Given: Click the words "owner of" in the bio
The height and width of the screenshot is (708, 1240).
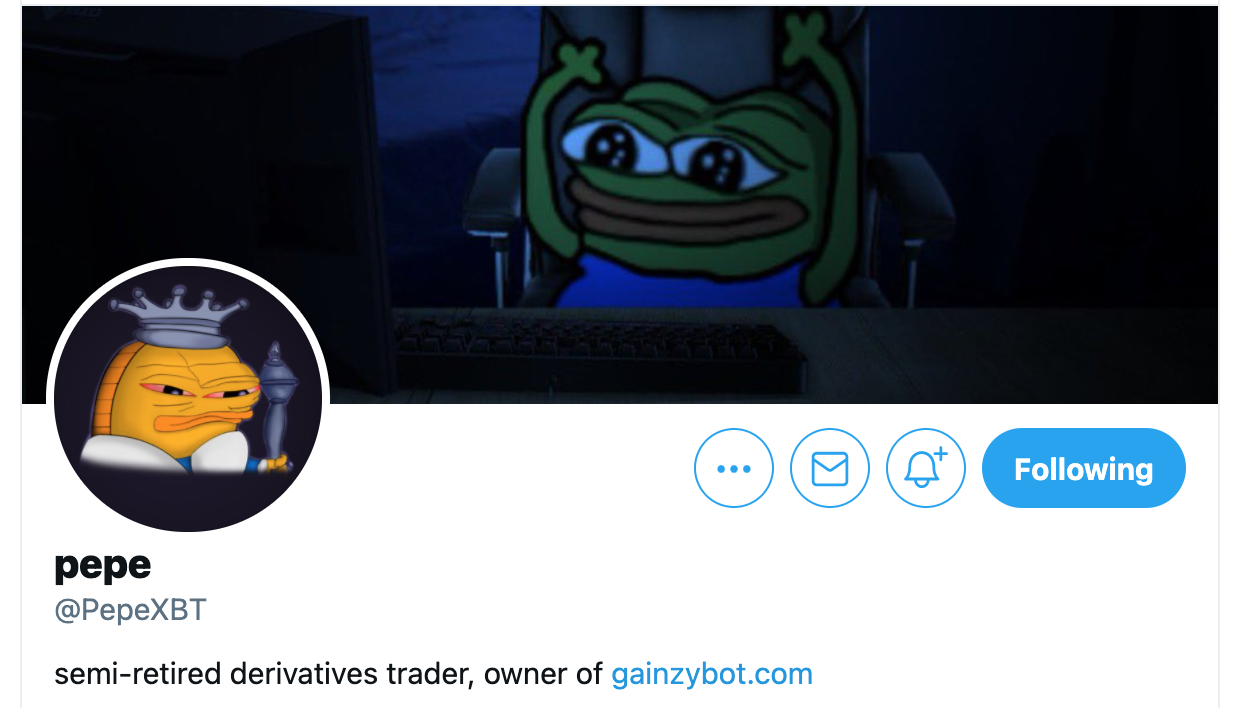Looking at the screenshot, I should click(x=543, y=674).
